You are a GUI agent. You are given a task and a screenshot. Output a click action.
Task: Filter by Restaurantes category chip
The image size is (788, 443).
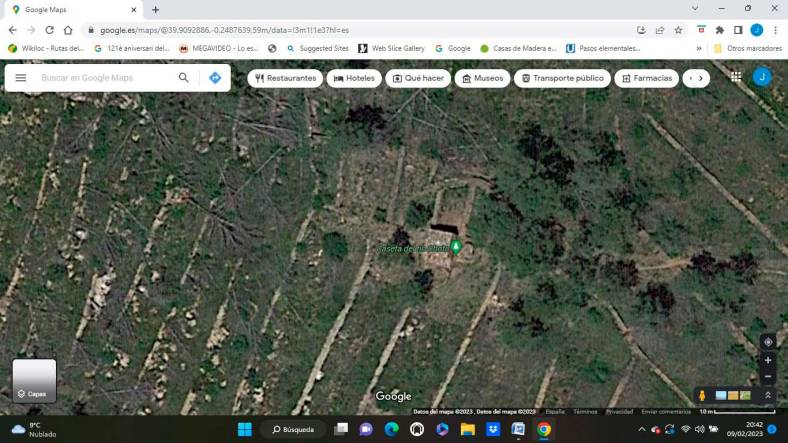pyautogui.click(x=285, y=78)
